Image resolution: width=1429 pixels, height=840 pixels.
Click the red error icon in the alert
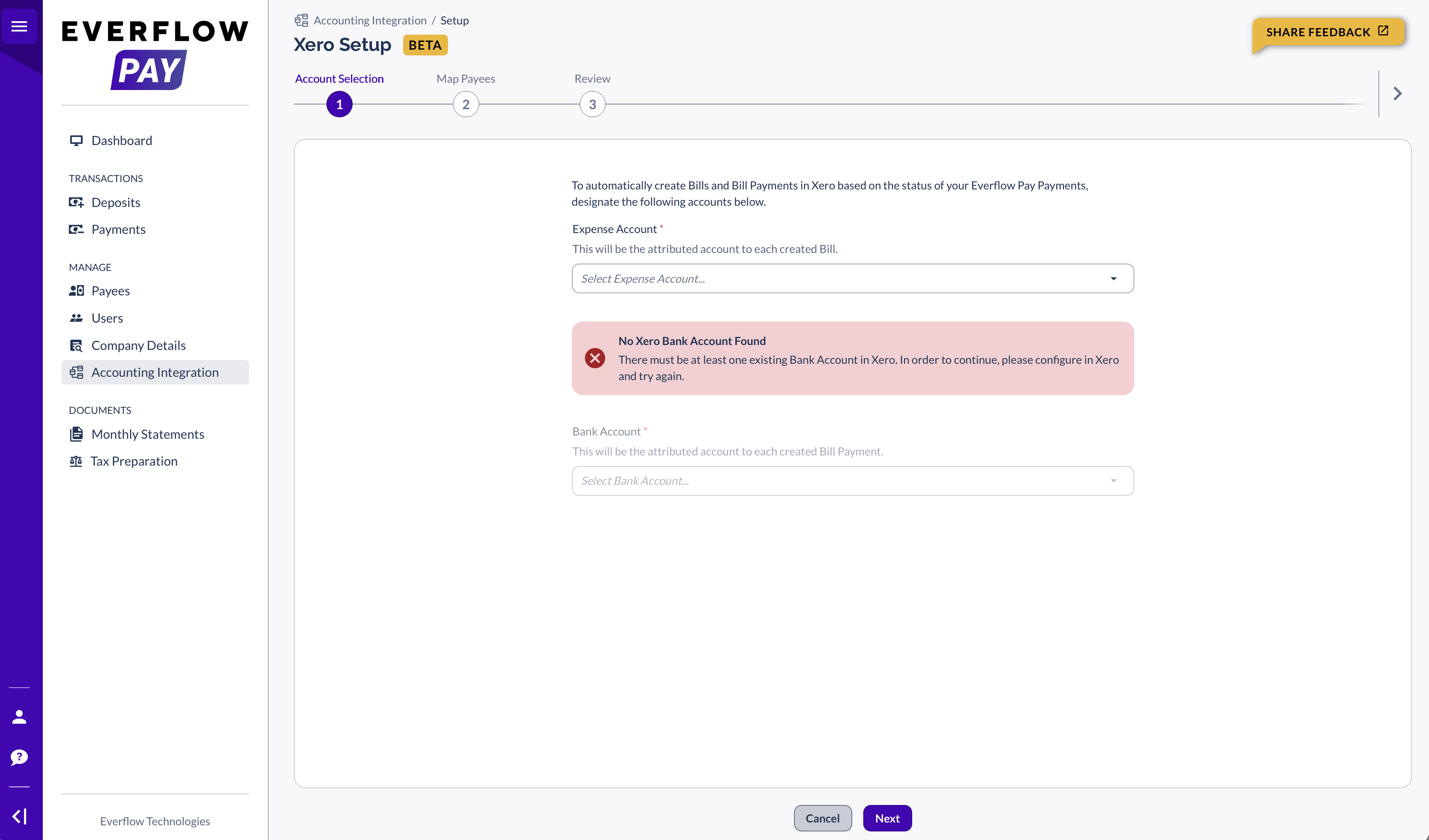pyautogui.click(x=595, y=358)
